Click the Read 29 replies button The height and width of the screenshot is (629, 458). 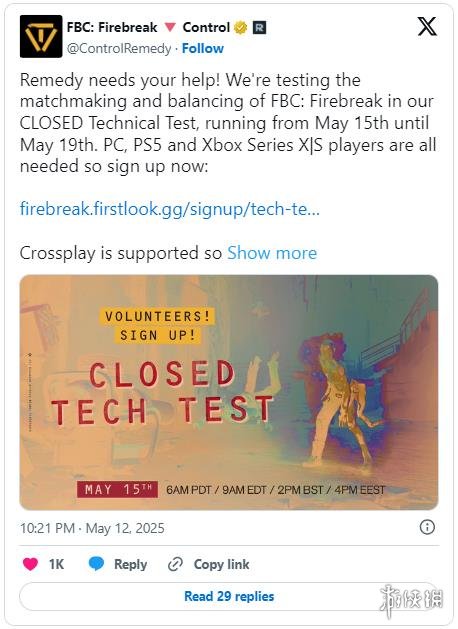coord(229,597)
